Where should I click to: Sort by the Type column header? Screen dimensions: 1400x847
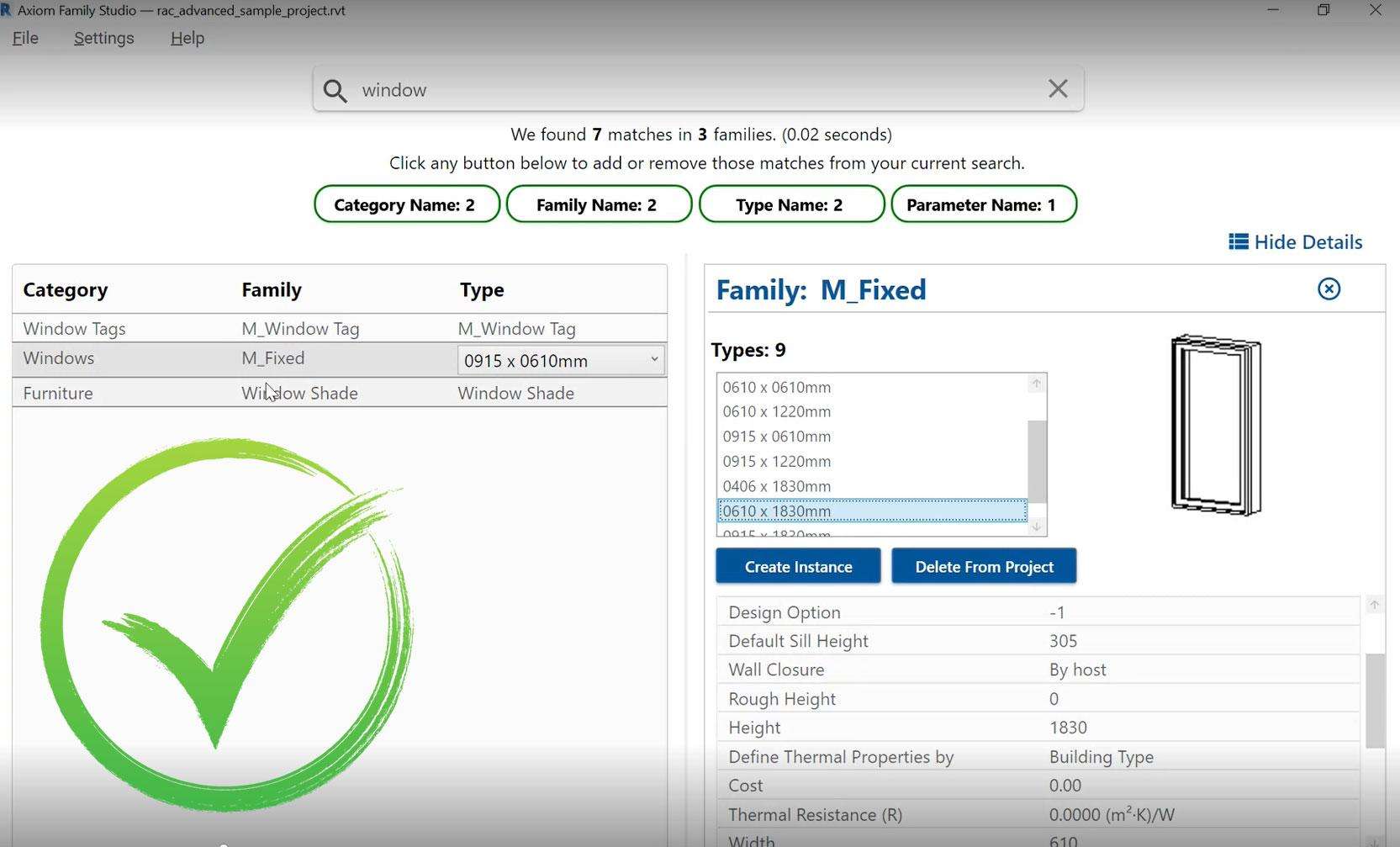click(x=482, y=290)
